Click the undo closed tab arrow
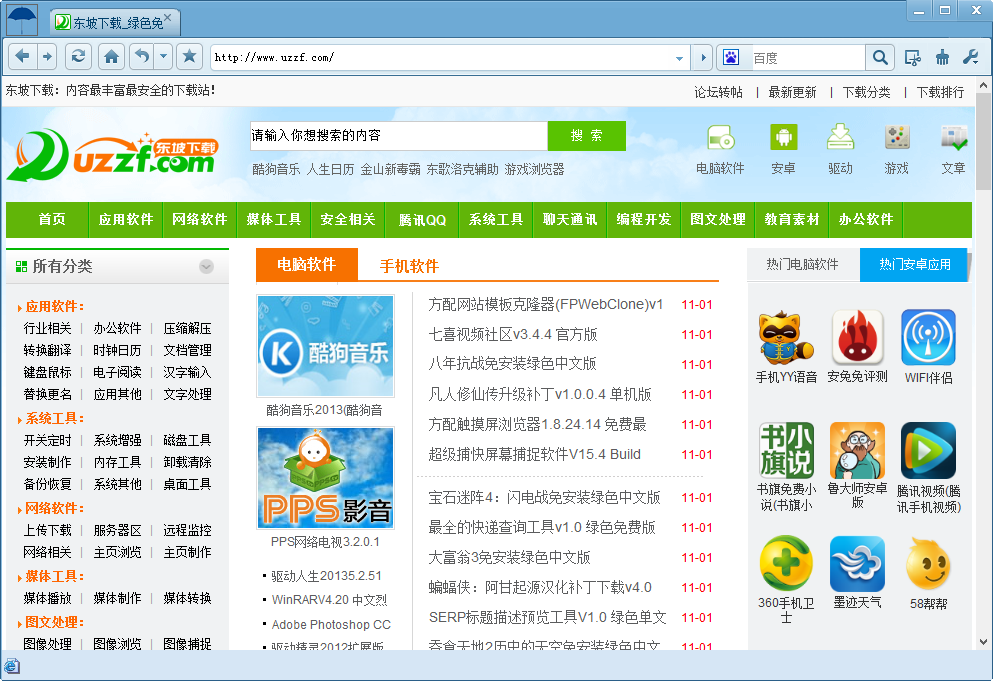Viewport: 993px width, 681px height. (142, 56)
